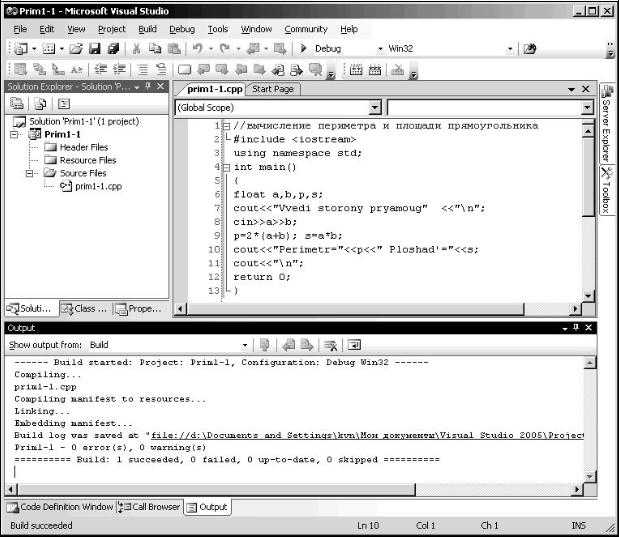The width and height of the screenshot is (619, 537).
Task: Click the Decrease Indent icon
Action: point(101,69)
